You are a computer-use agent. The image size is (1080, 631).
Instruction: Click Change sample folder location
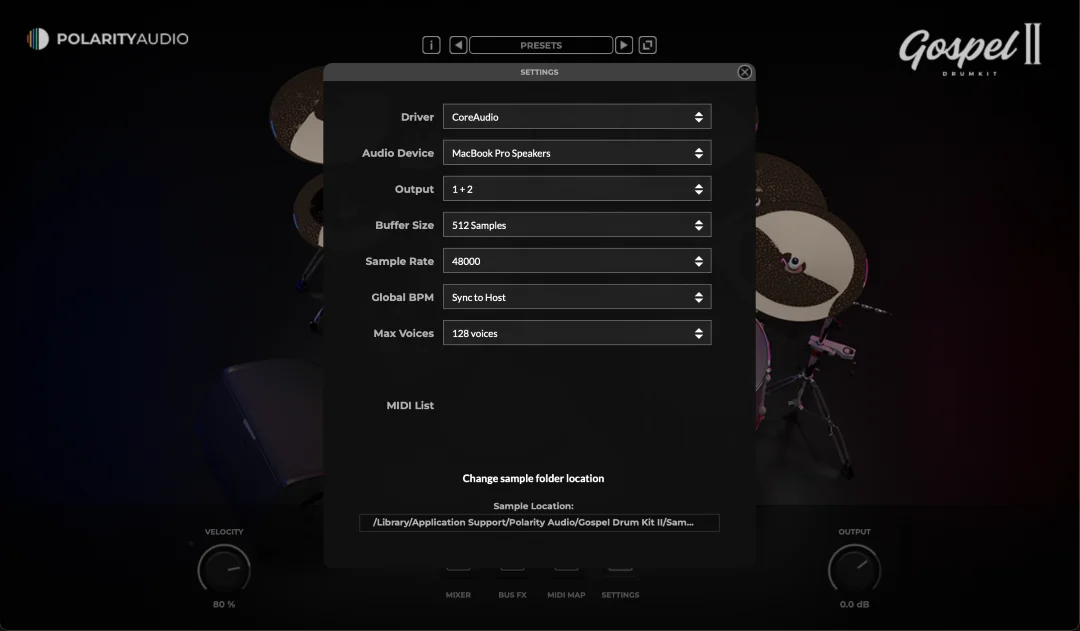tap(533, 478)
